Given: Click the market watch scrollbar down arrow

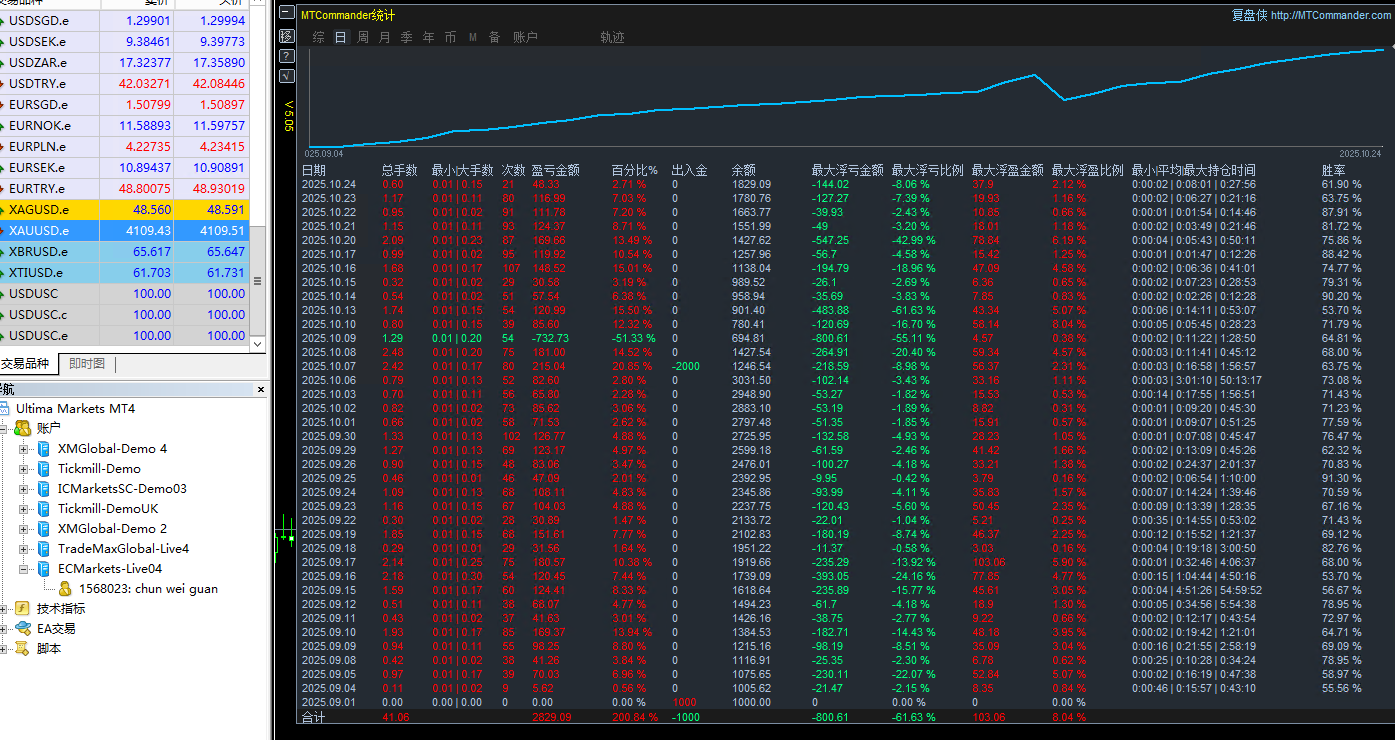Looking at the screenshot, I should pos(258,343).
